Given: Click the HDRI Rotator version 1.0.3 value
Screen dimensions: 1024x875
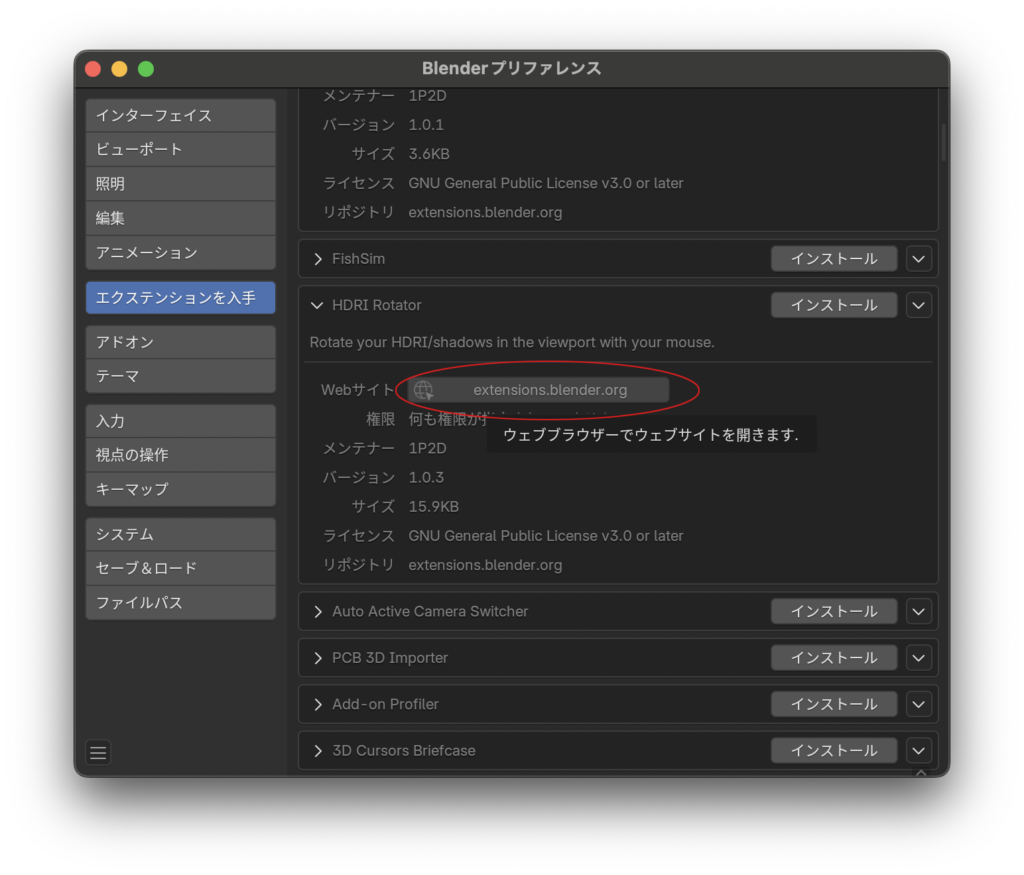Looking at the screenshot, I should 426,478.
